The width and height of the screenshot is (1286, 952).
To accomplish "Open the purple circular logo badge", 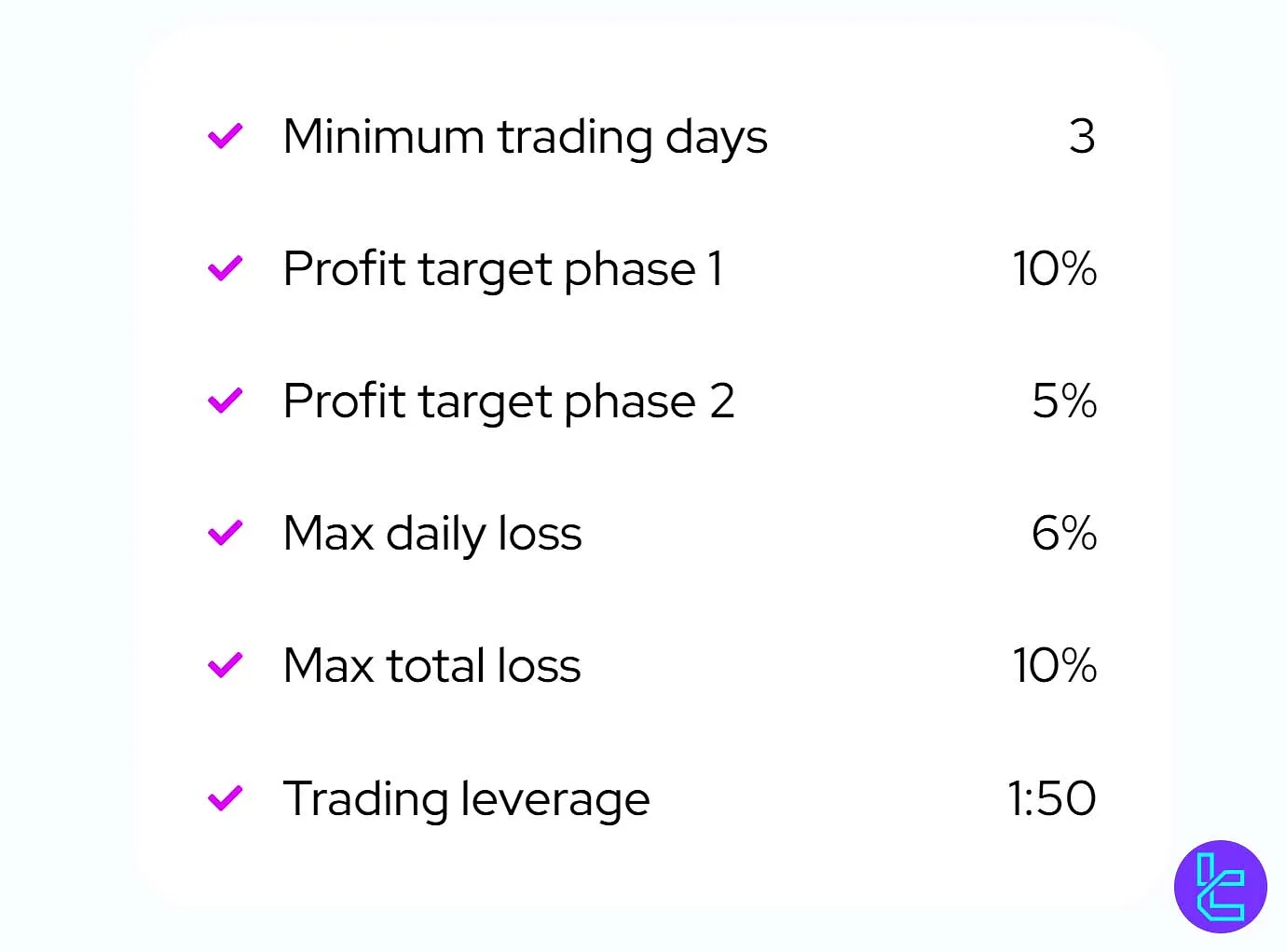I will 1220,886.
